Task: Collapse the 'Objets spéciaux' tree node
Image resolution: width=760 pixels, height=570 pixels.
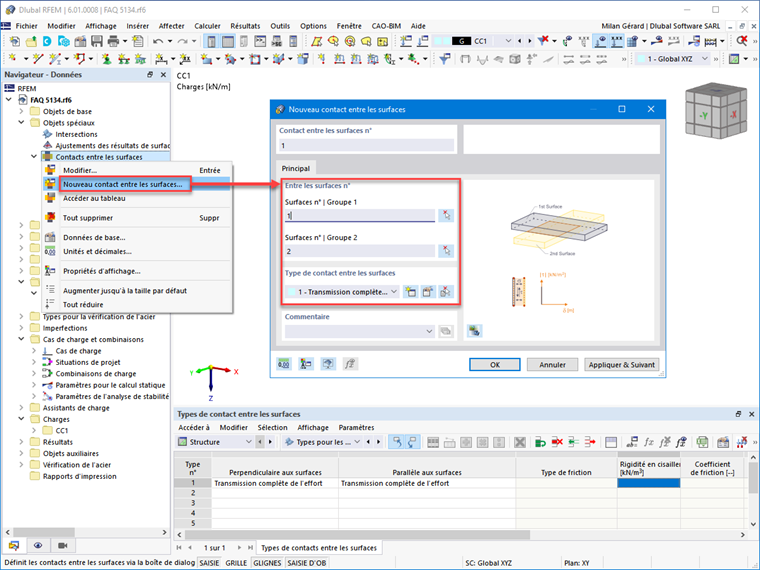Action: [21, 123]
